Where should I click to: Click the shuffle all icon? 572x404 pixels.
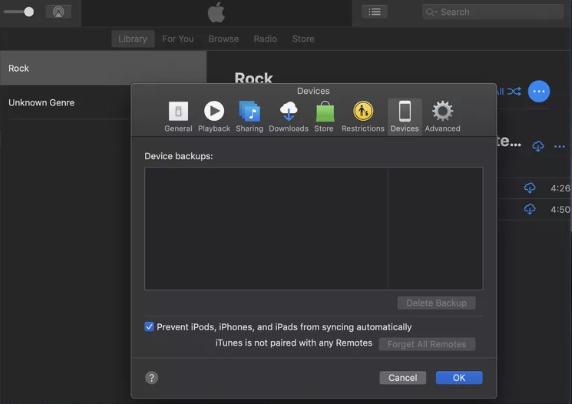coord(514,91)
